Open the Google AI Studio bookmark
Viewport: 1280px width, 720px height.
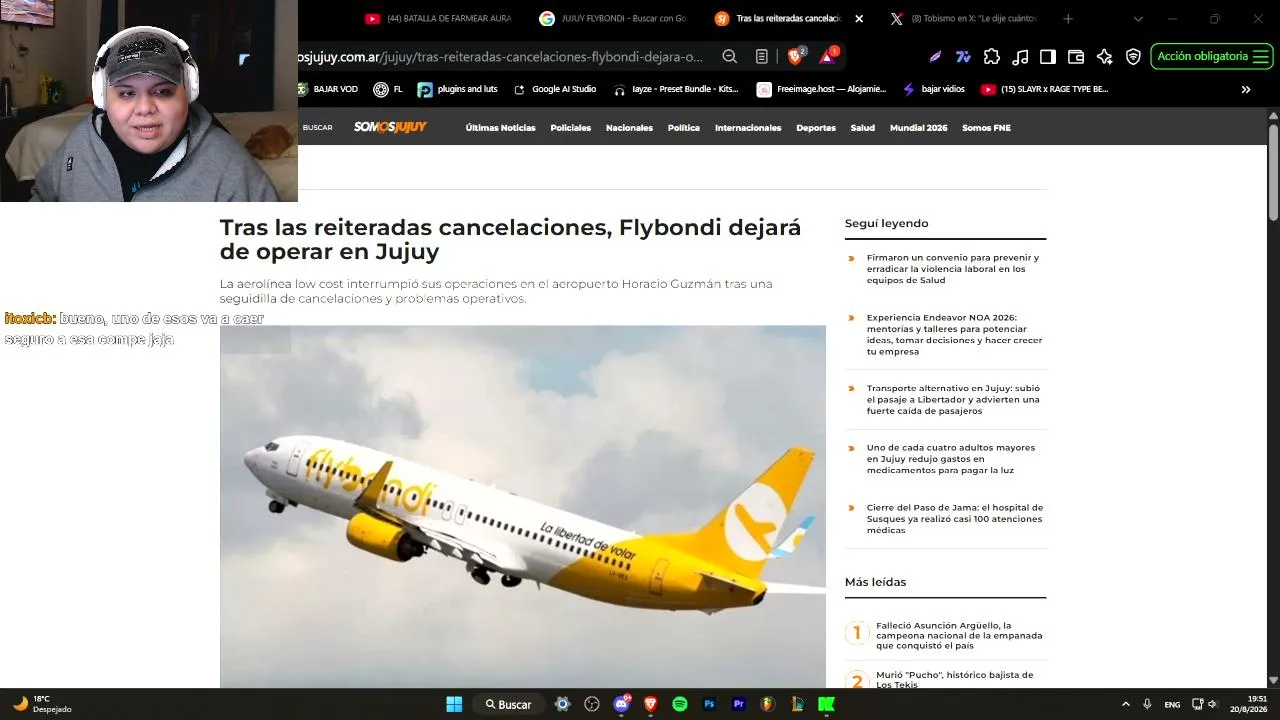pyautogui.click(x=555, y=89)
